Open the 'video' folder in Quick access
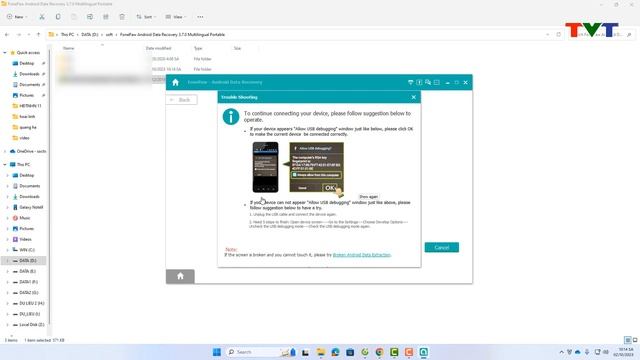640x360 pixels. click(x=24, y=138)
